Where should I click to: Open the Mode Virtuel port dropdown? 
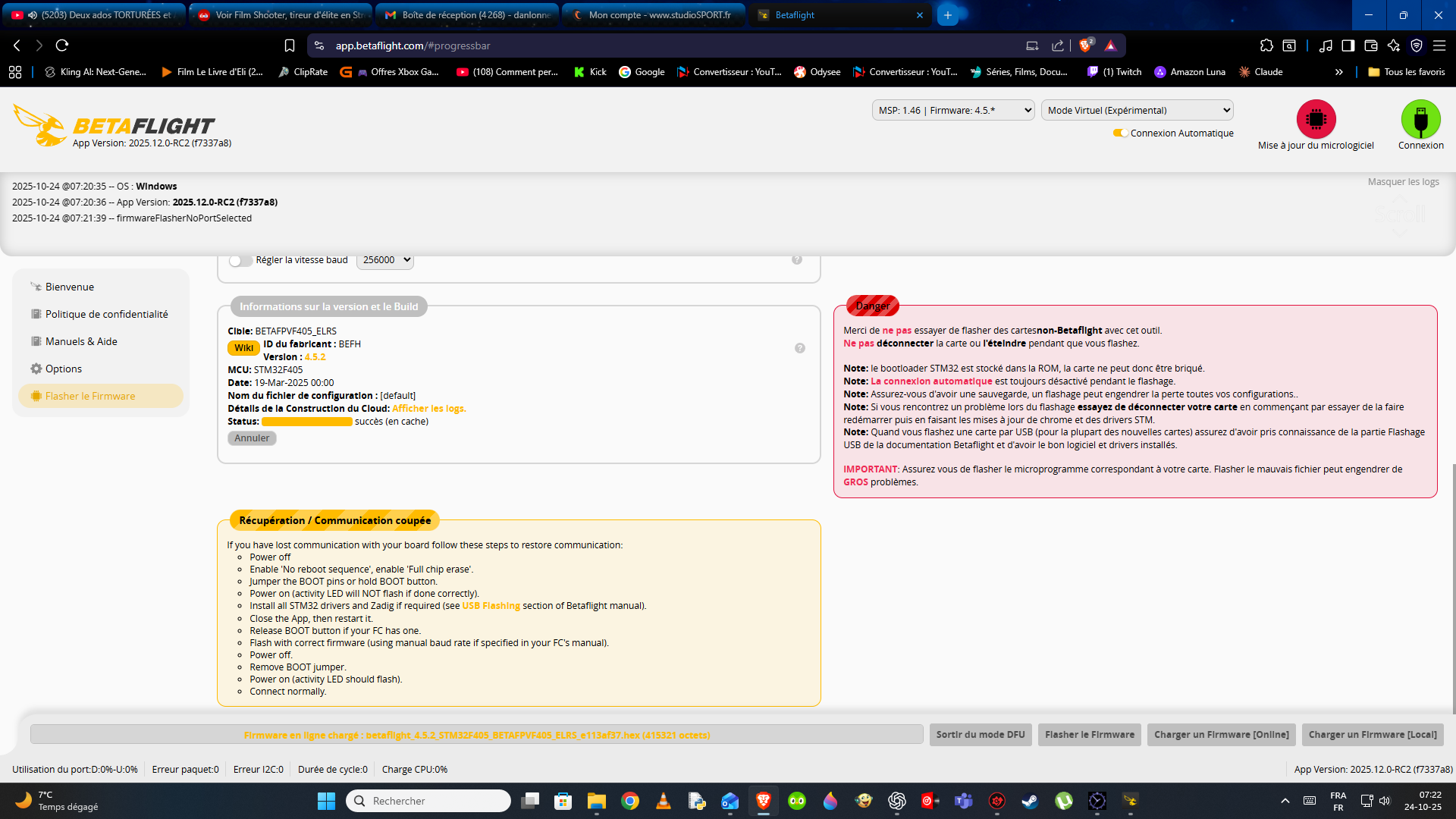(x=1137, y=110)
